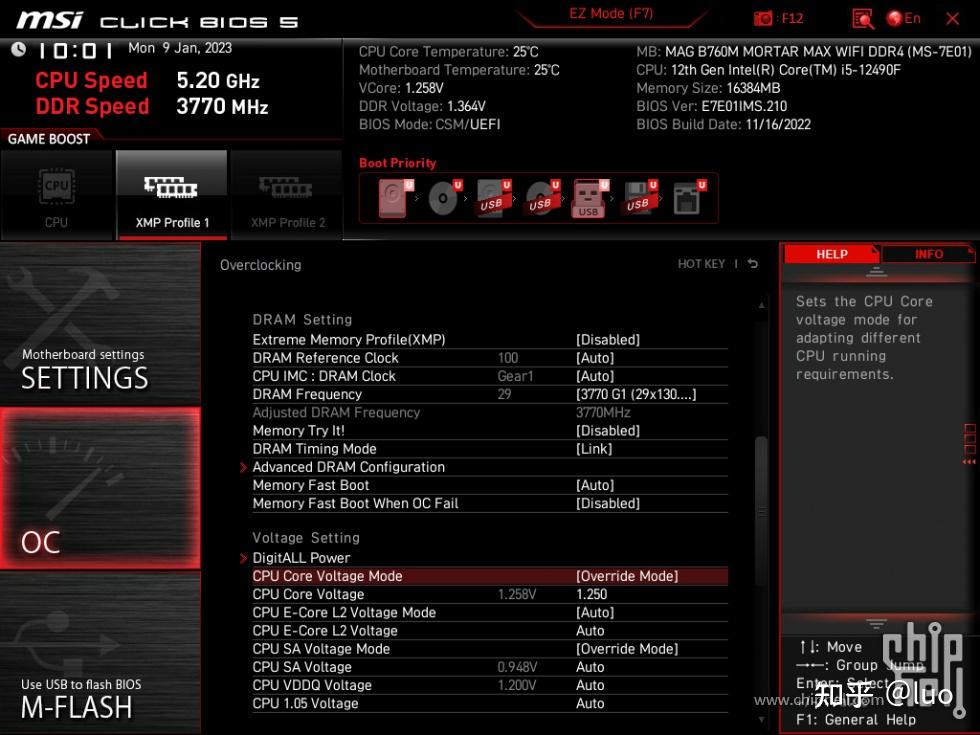Open the SETTINGS motherboard section
The width and height of the screenshot is (980, 735).
(x=100, y=324)
